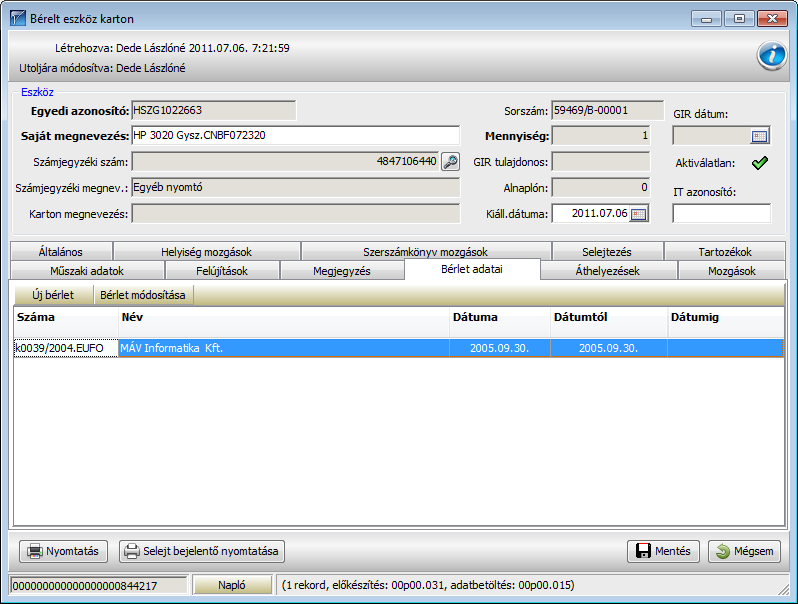Click the GIR tulajdonos field
798x604 pixels.
tap(601, 162)
